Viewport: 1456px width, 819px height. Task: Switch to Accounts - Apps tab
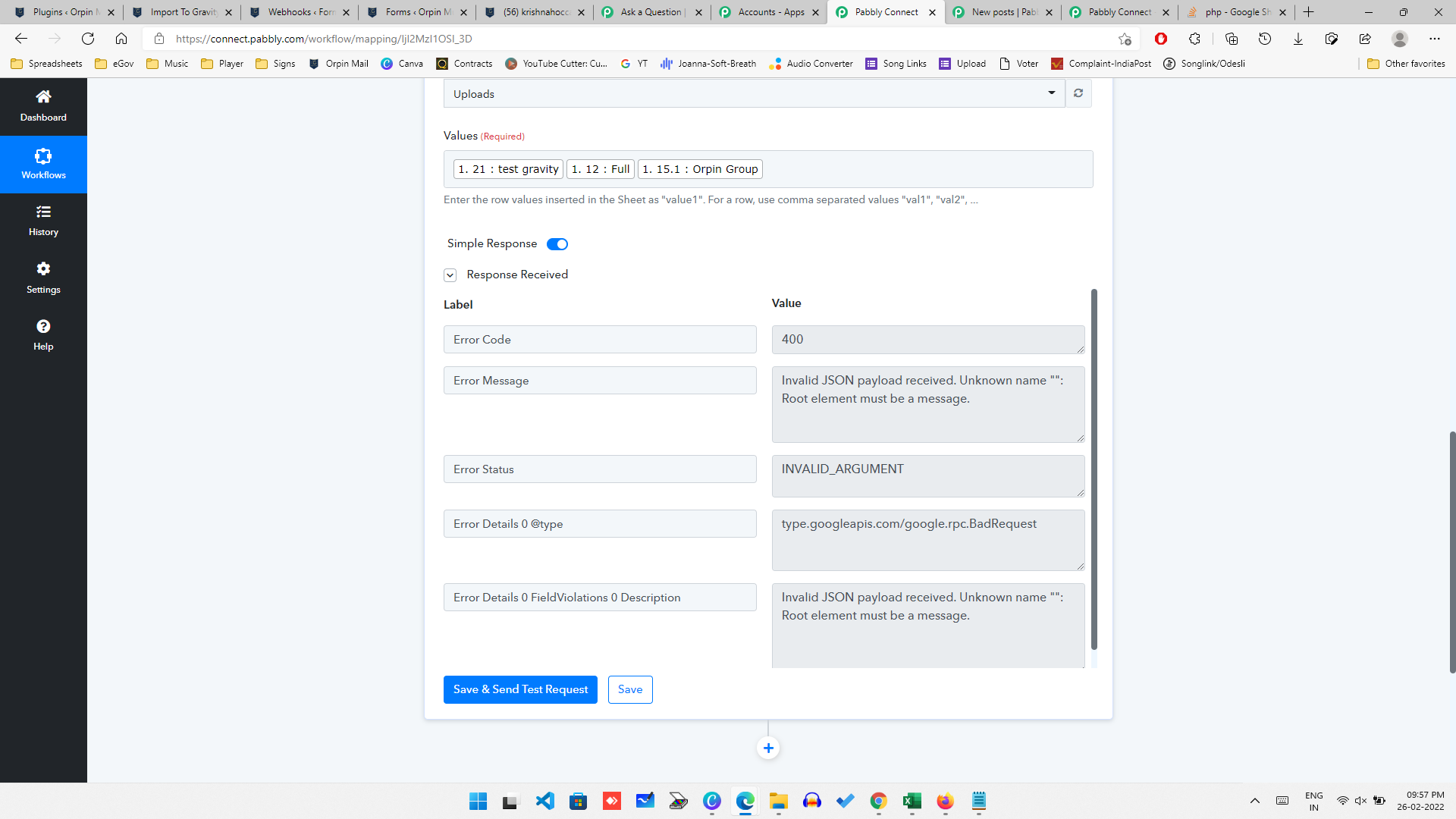(x=767, y=12)
